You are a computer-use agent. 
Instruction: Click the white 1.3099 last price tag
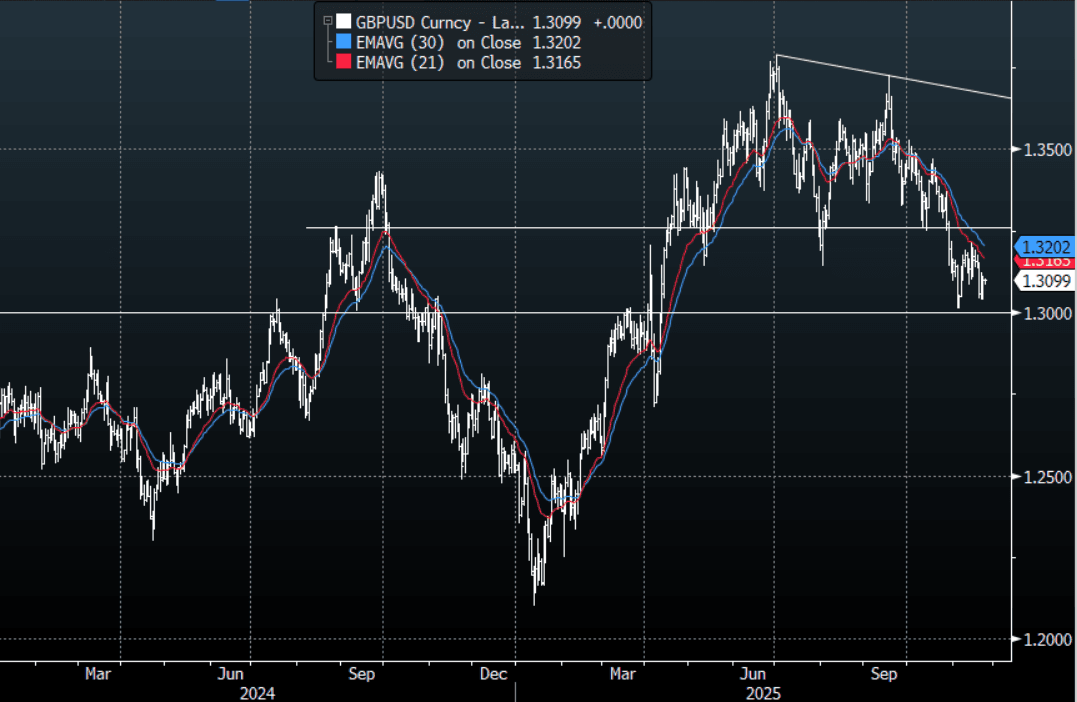pos(1044,280)
